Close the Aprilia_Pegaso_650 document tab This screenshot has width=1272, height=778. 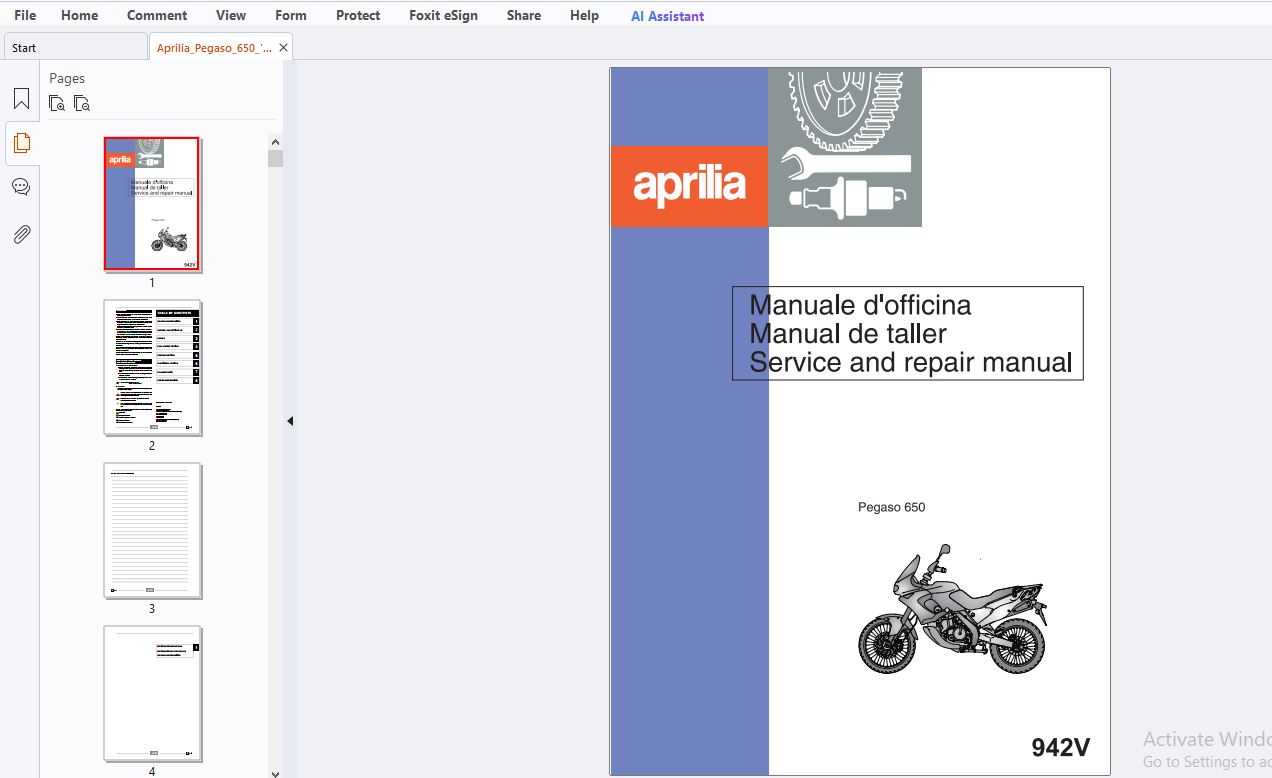click(x=283, y=47)
